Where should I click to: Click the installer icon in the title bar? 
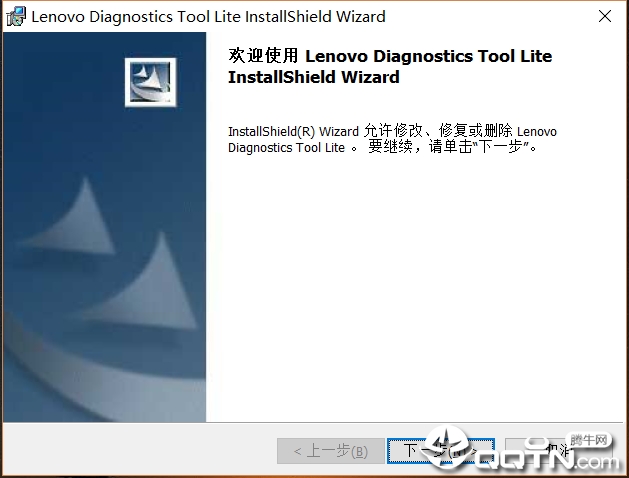click(x=16, y=16)
